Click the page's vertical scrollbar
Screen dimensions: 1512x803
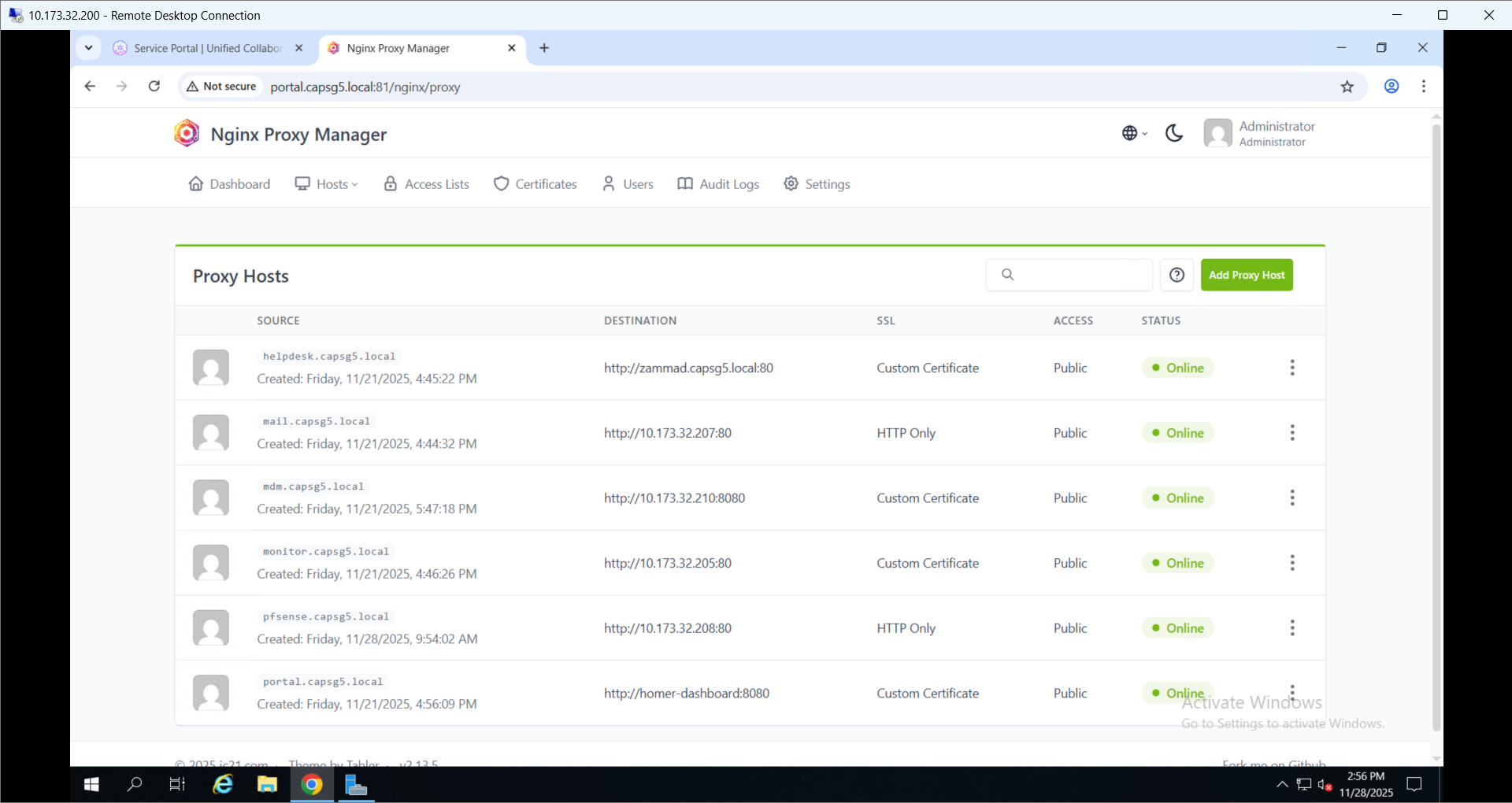(x=1436, y=425)
